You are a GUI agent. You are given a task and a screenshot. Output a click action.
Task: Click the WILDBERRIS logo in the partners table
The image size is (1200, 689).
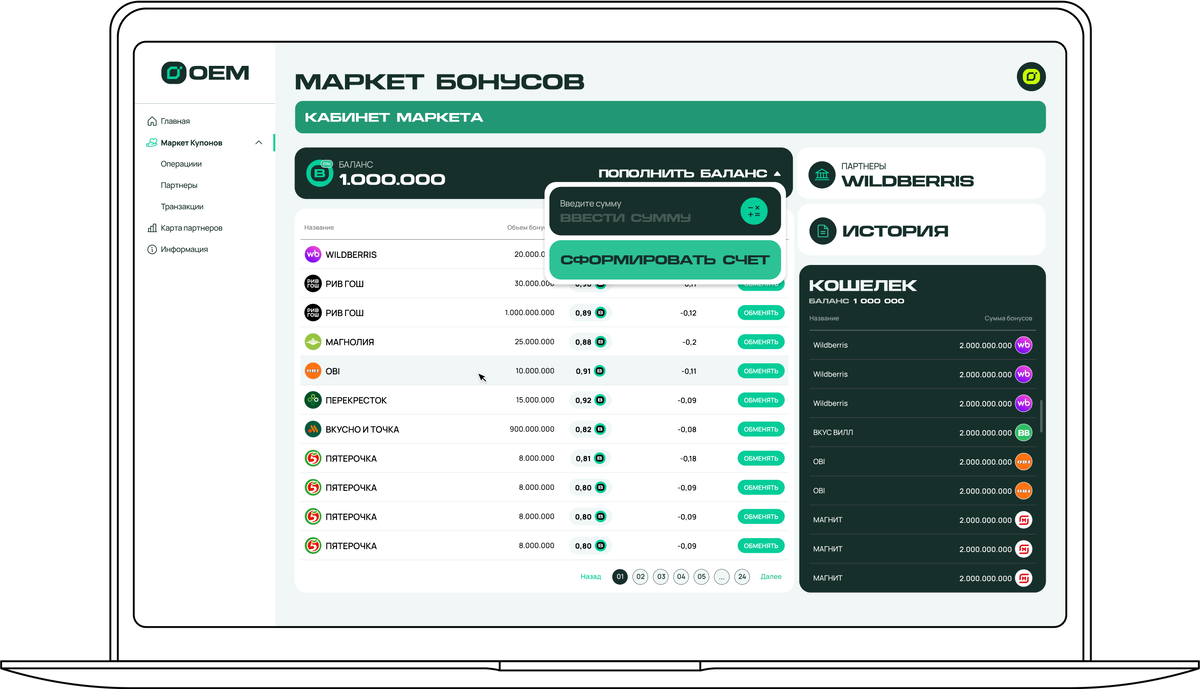point(312,254)
